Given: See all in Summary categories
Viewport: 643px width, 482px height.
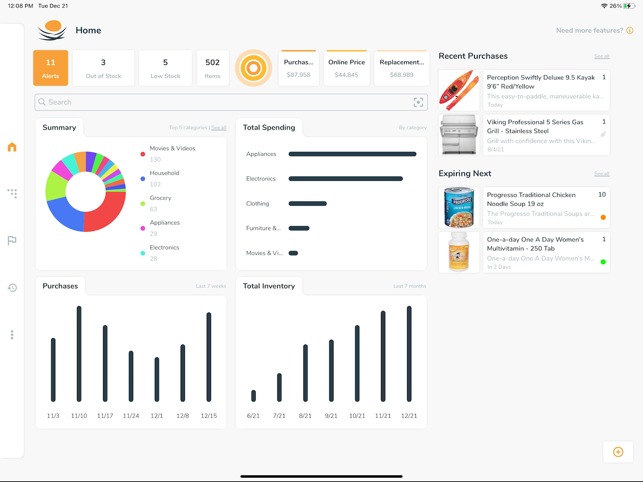Looking at the screenshot, I should tap(219, 128).
